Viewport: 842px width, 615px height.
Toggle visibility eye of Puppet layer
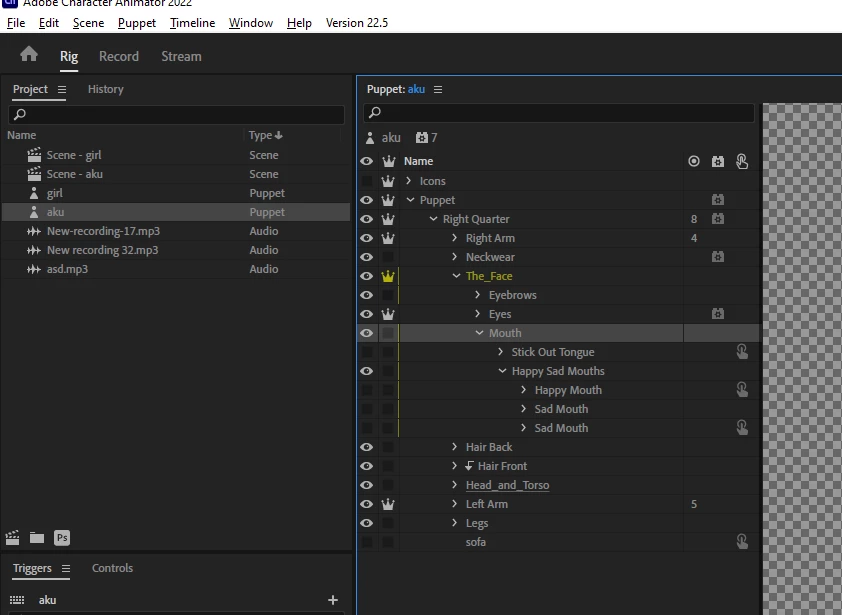[367, 200]
